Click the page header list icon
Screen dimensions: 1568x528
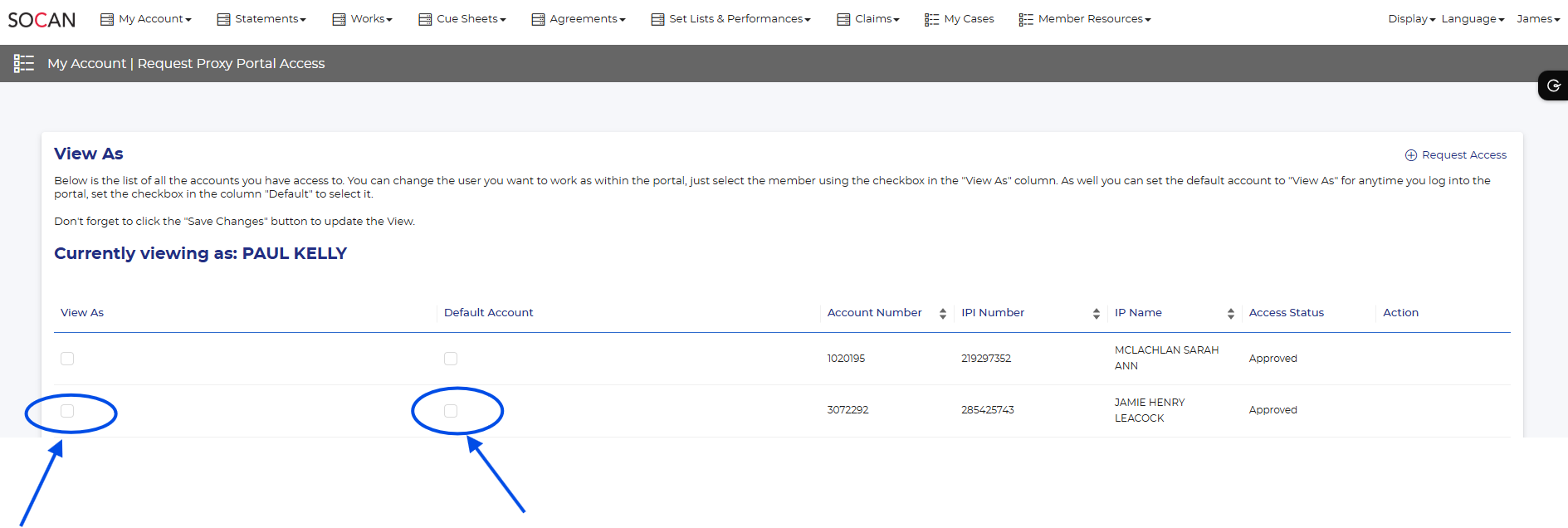(24, 63)
